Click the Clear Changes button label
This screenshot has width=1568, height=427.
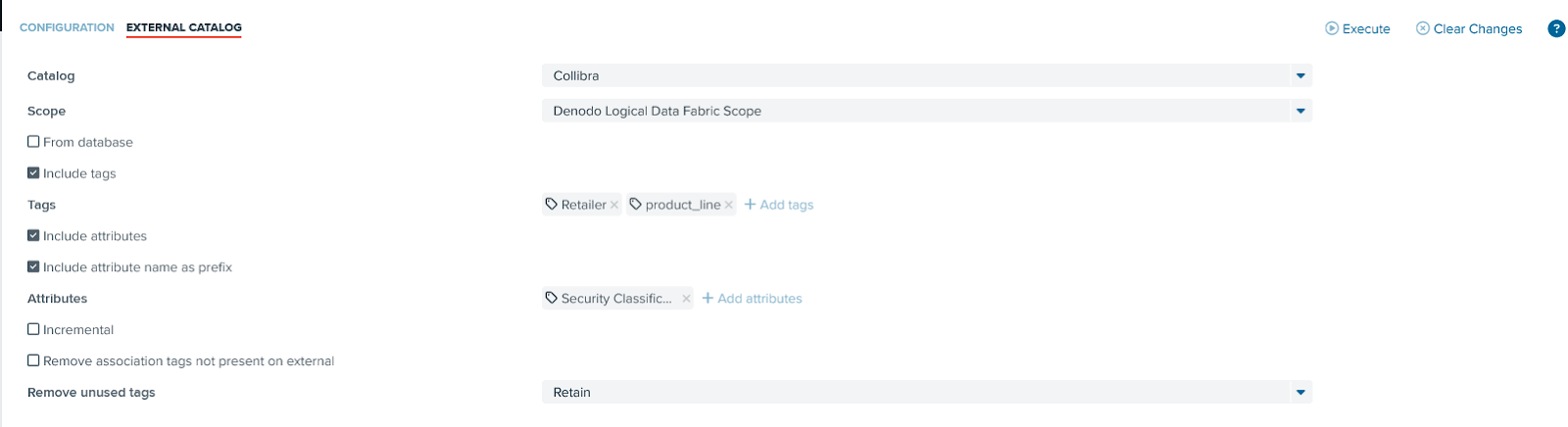1478,28
